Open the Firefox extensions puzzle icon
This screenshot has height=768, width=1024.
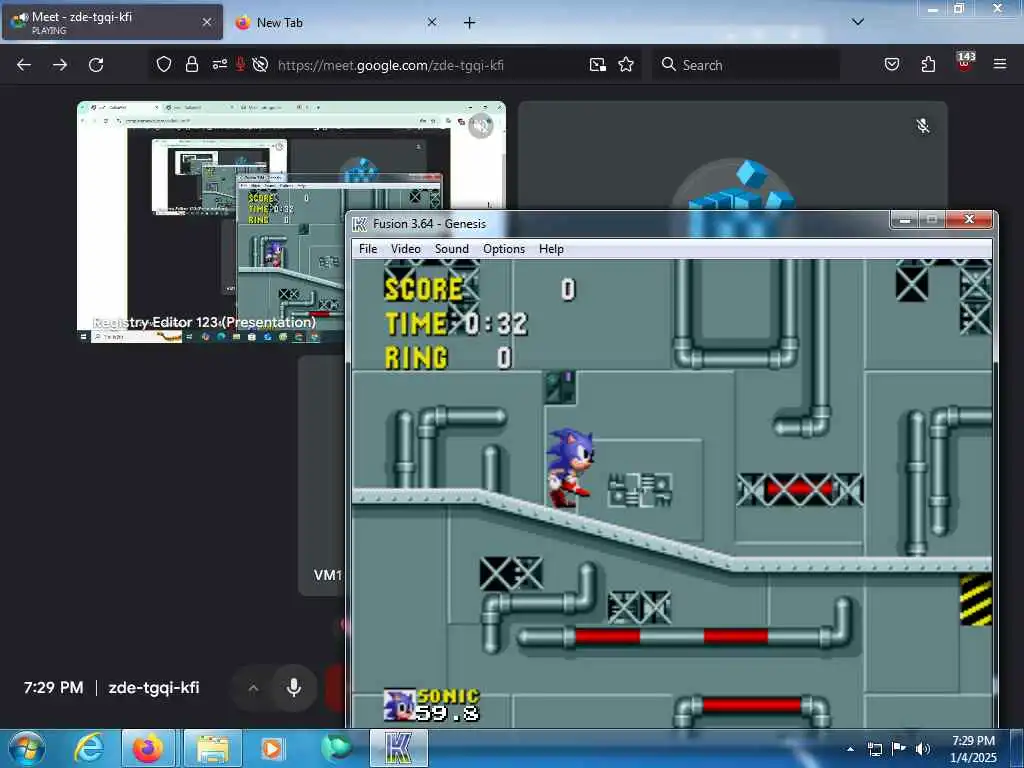(x=928, y=64)
